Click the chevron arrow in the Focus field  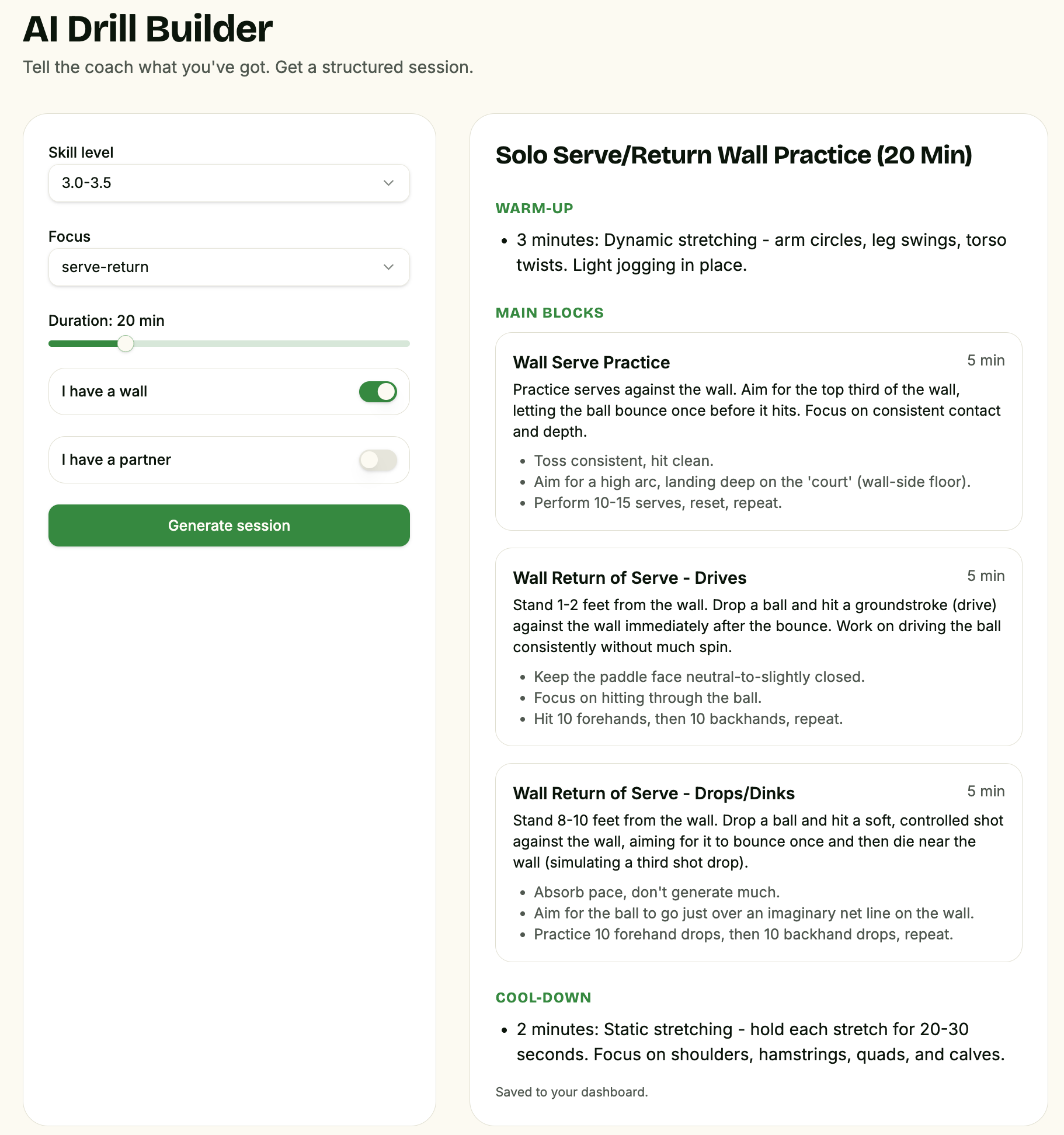click(388, 267)
